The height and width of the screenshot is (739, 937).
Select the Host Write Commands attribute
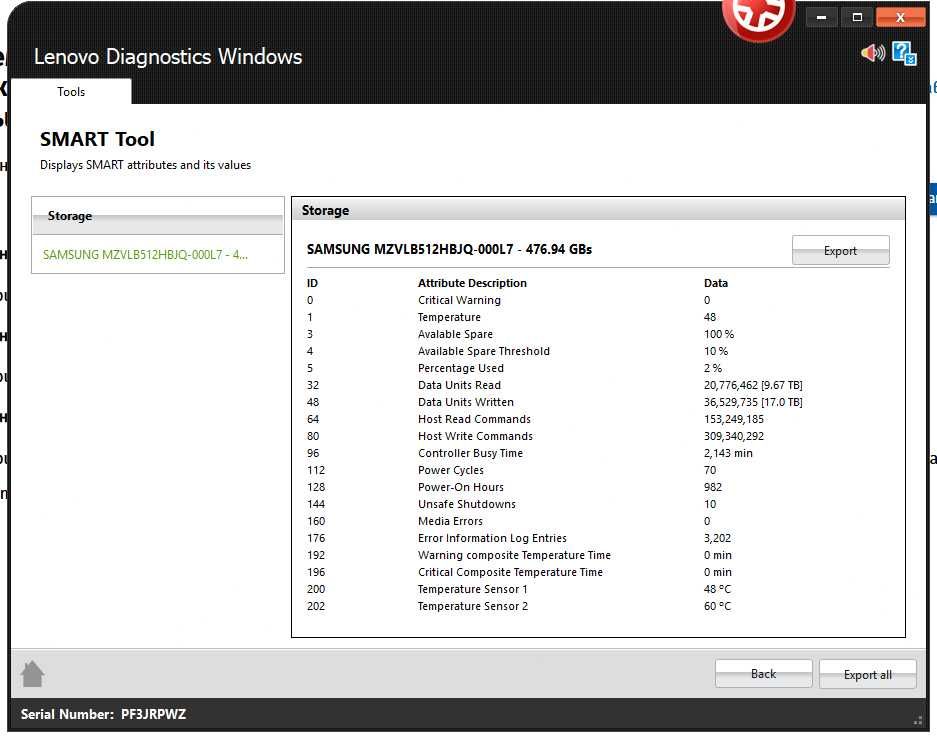(x=475, y=436)
